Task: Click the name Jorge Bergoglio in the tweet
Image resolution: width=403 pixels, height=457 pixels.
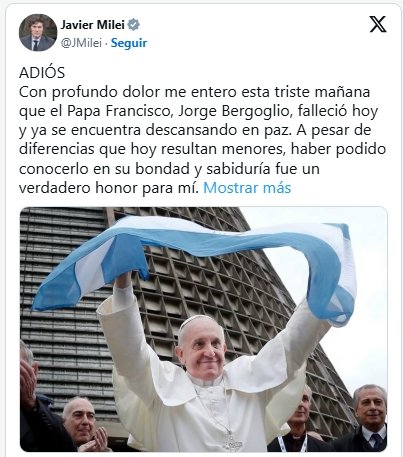Action: pos(234,111)
